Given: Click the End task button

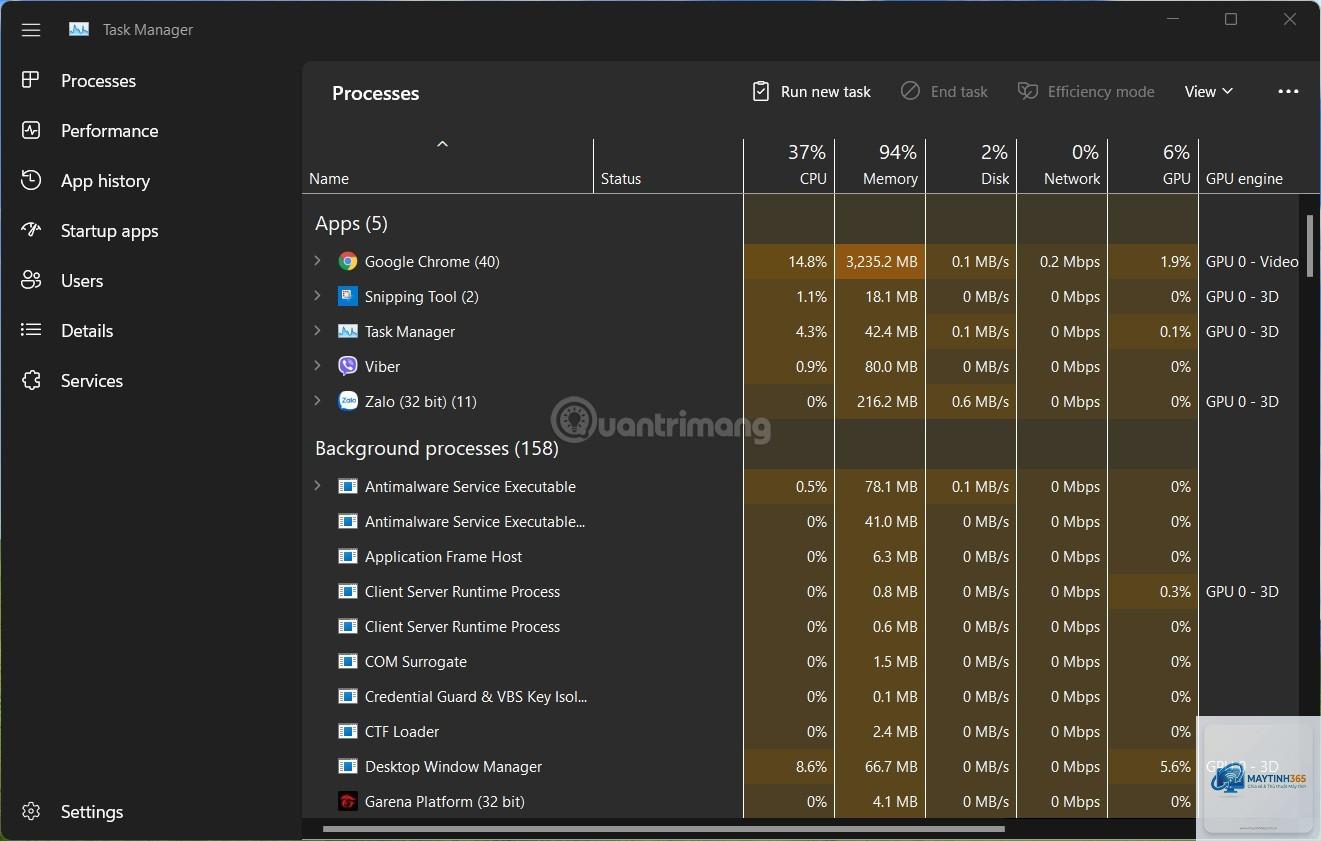Looking at the screenshot, I should pos(944,92).
